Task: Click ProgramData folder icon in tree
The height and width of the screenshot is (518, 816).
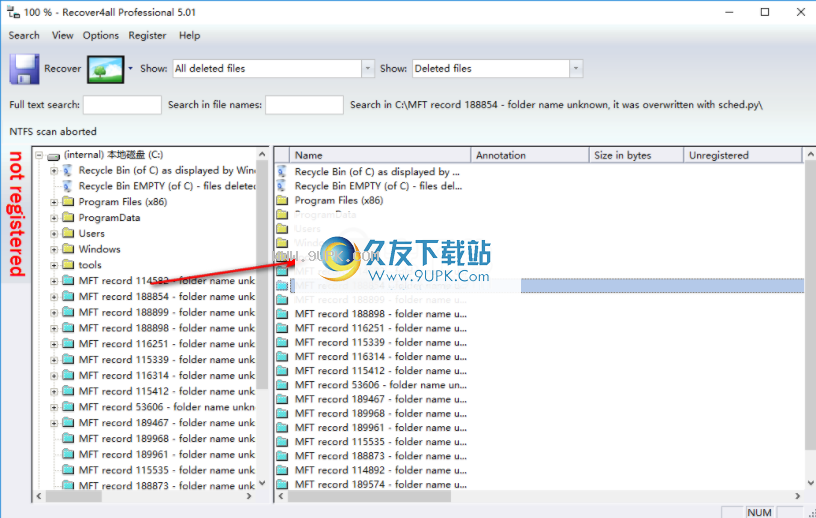Action: 68,217
